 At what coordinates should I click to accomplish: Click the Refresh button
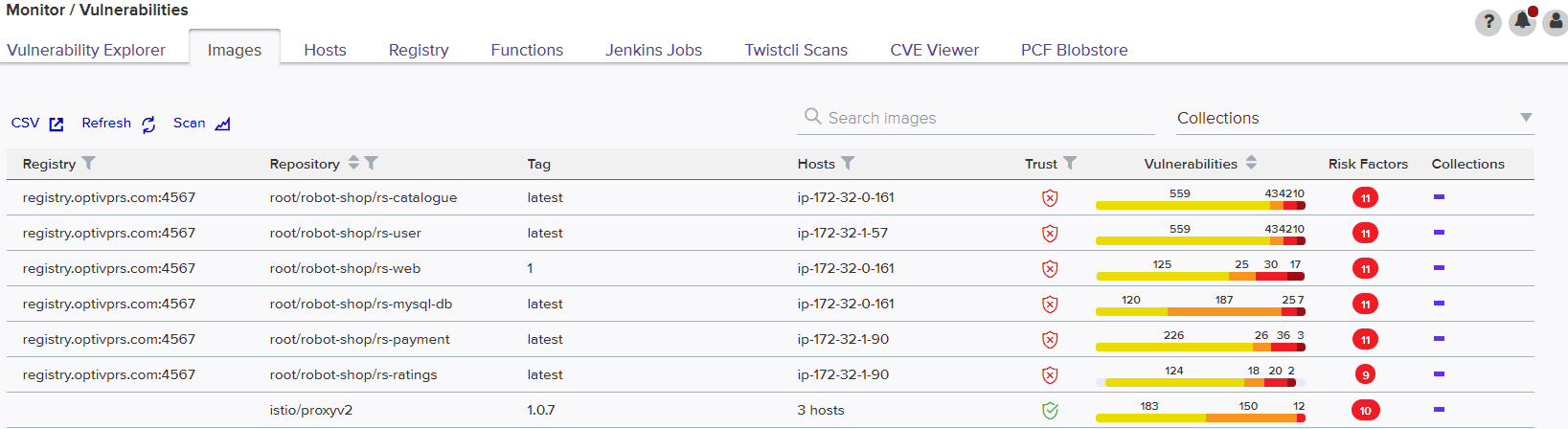pos(119,124)
